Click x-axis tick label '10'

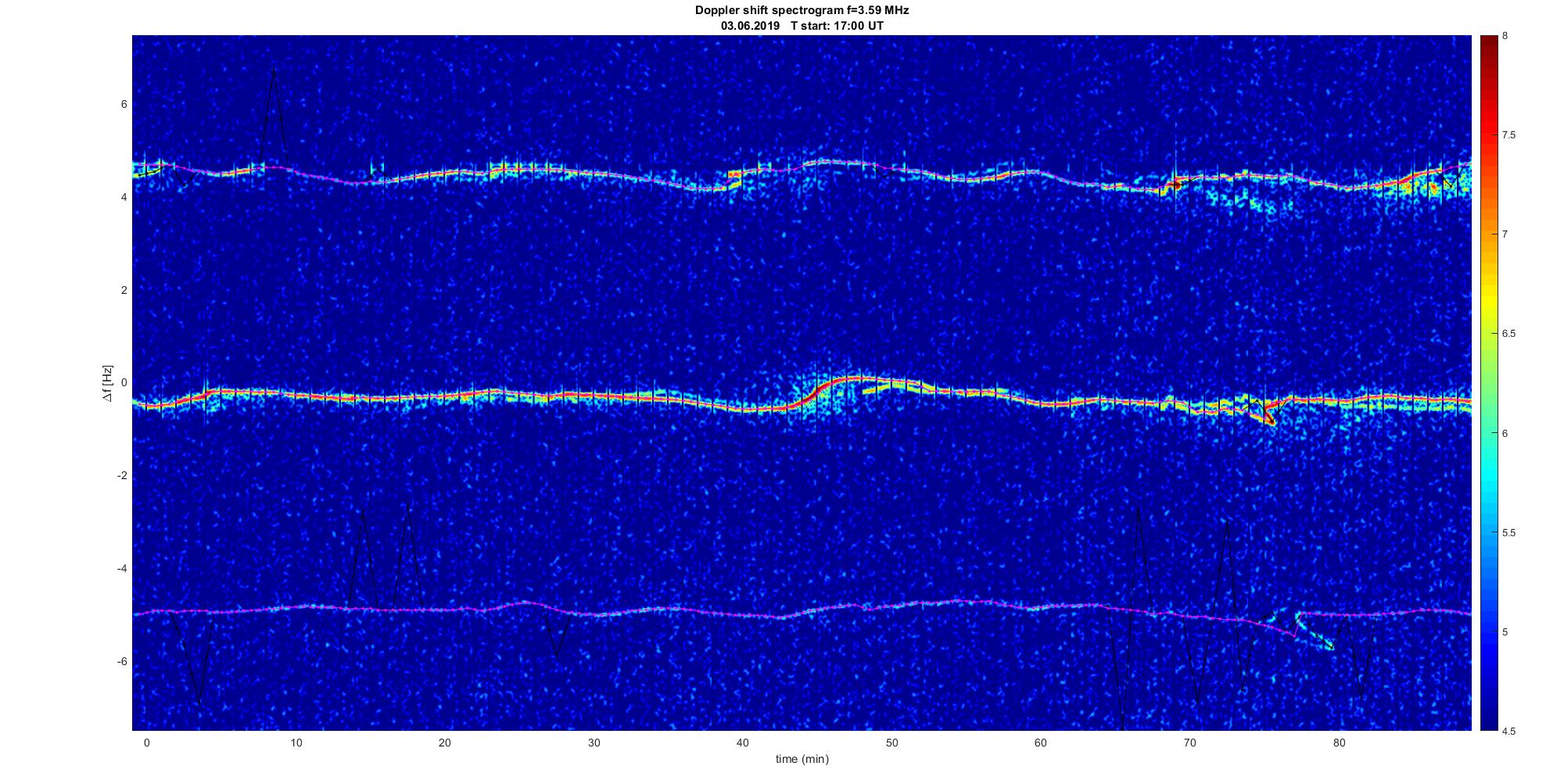(x=296, y=743)
